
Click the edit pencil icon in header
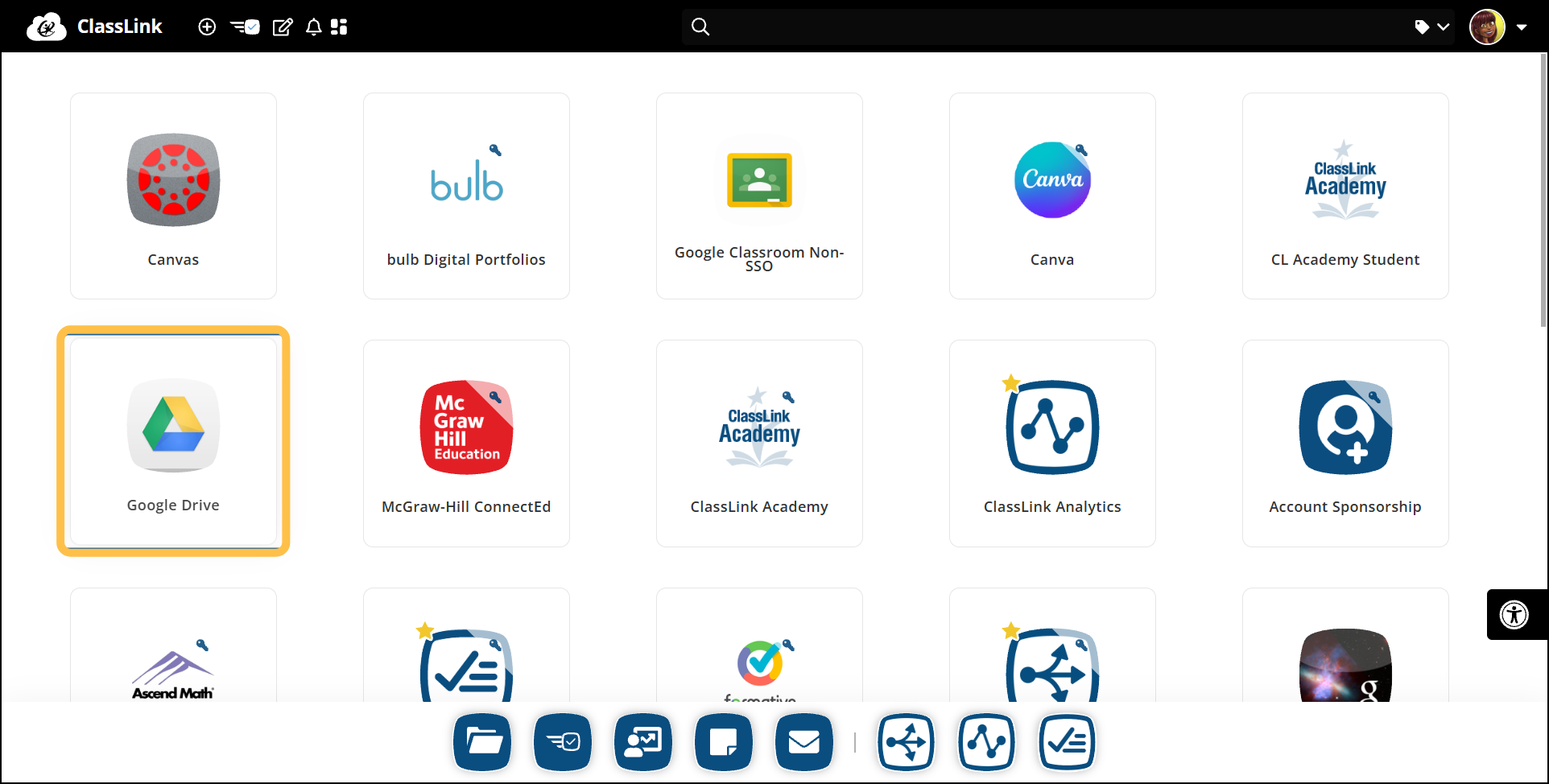click(283, 27)
